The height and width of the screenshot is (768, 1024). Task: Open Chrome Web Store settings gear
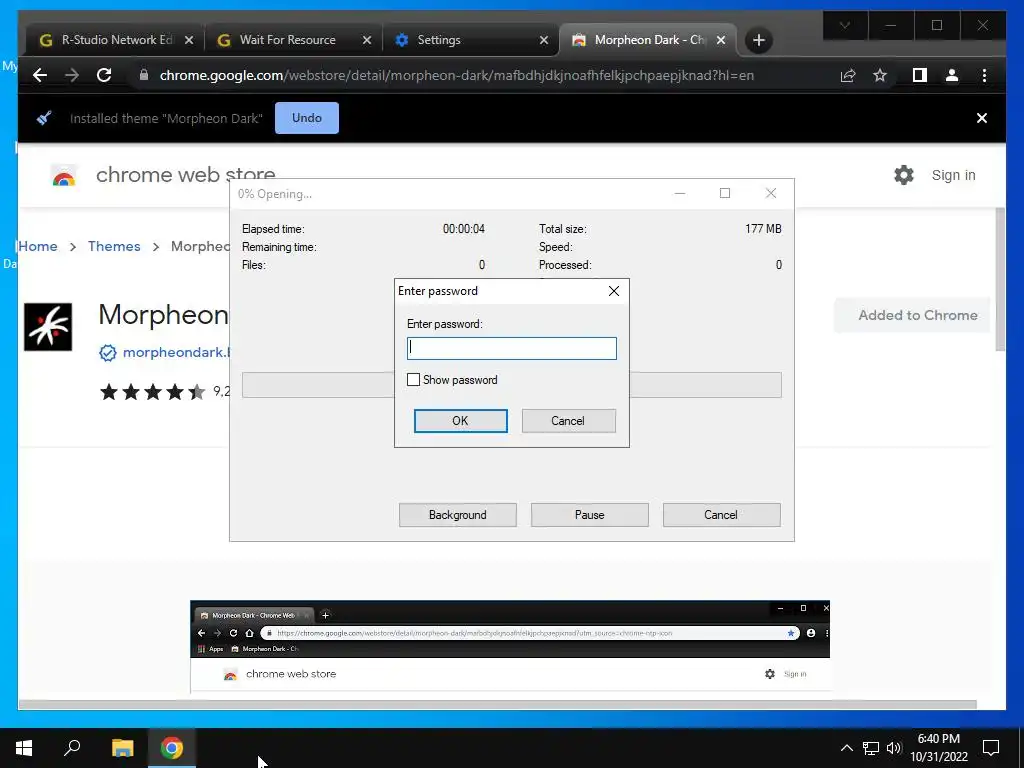904,175
